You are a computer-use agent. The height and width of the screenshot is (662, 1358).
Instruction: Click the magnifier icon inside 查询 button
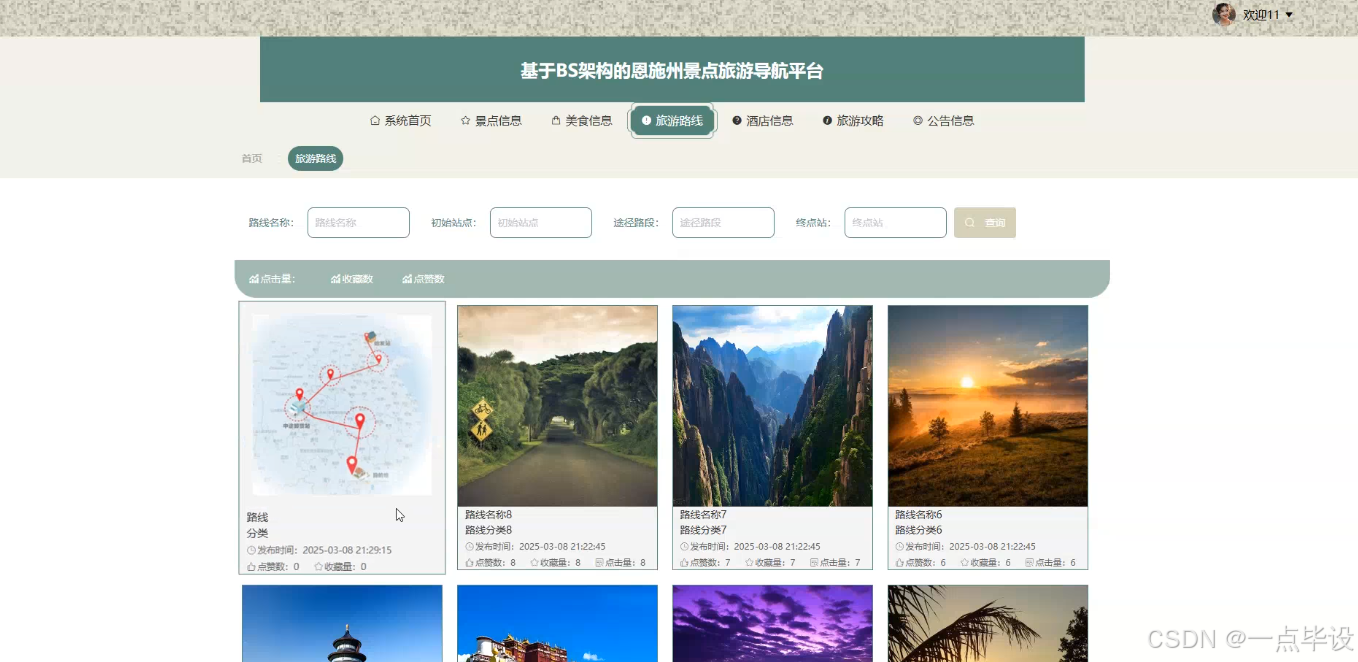point(968,222)
